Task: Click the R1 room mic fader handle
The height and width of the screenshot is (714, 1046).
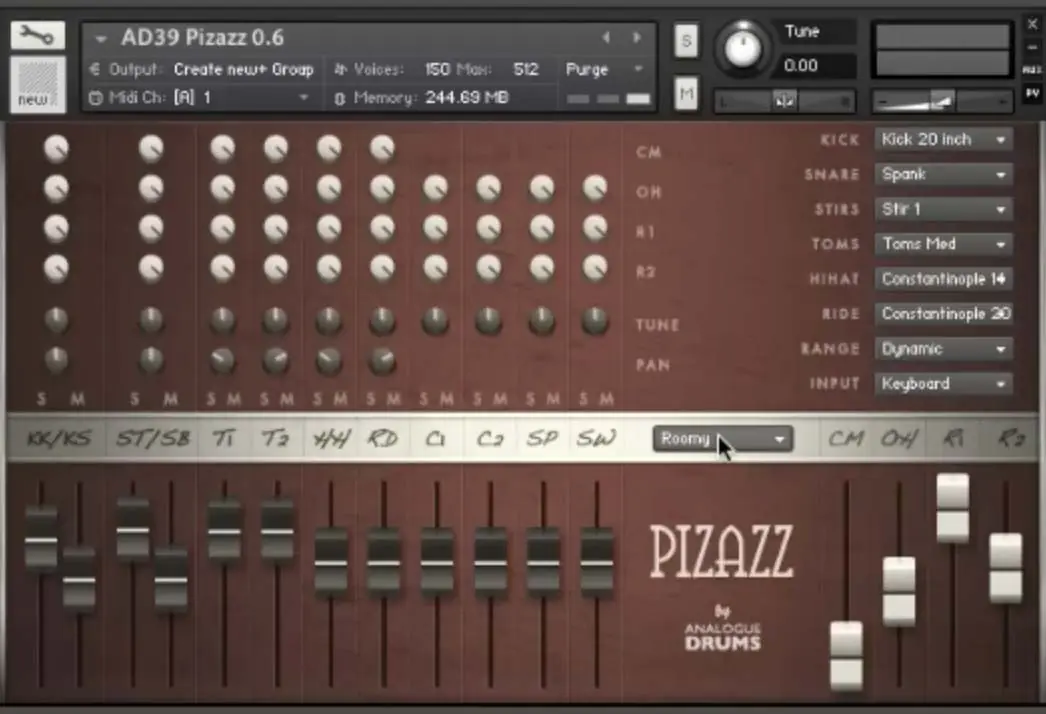Action: coord(953,508)
